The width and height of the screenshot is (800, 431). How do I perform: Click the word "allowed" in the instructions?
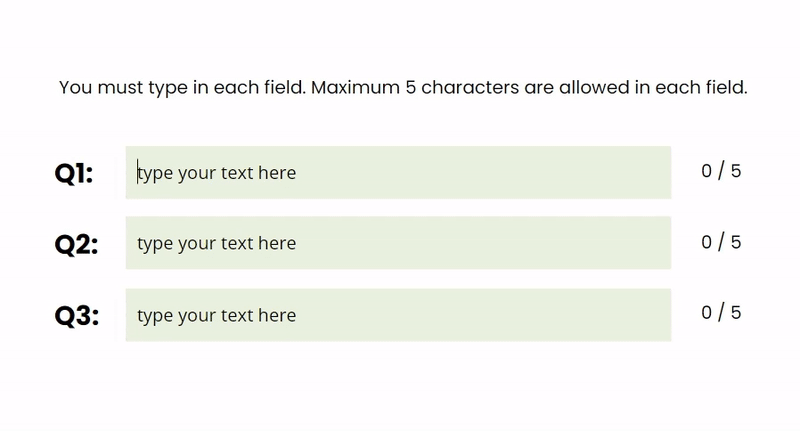(595, 88)
